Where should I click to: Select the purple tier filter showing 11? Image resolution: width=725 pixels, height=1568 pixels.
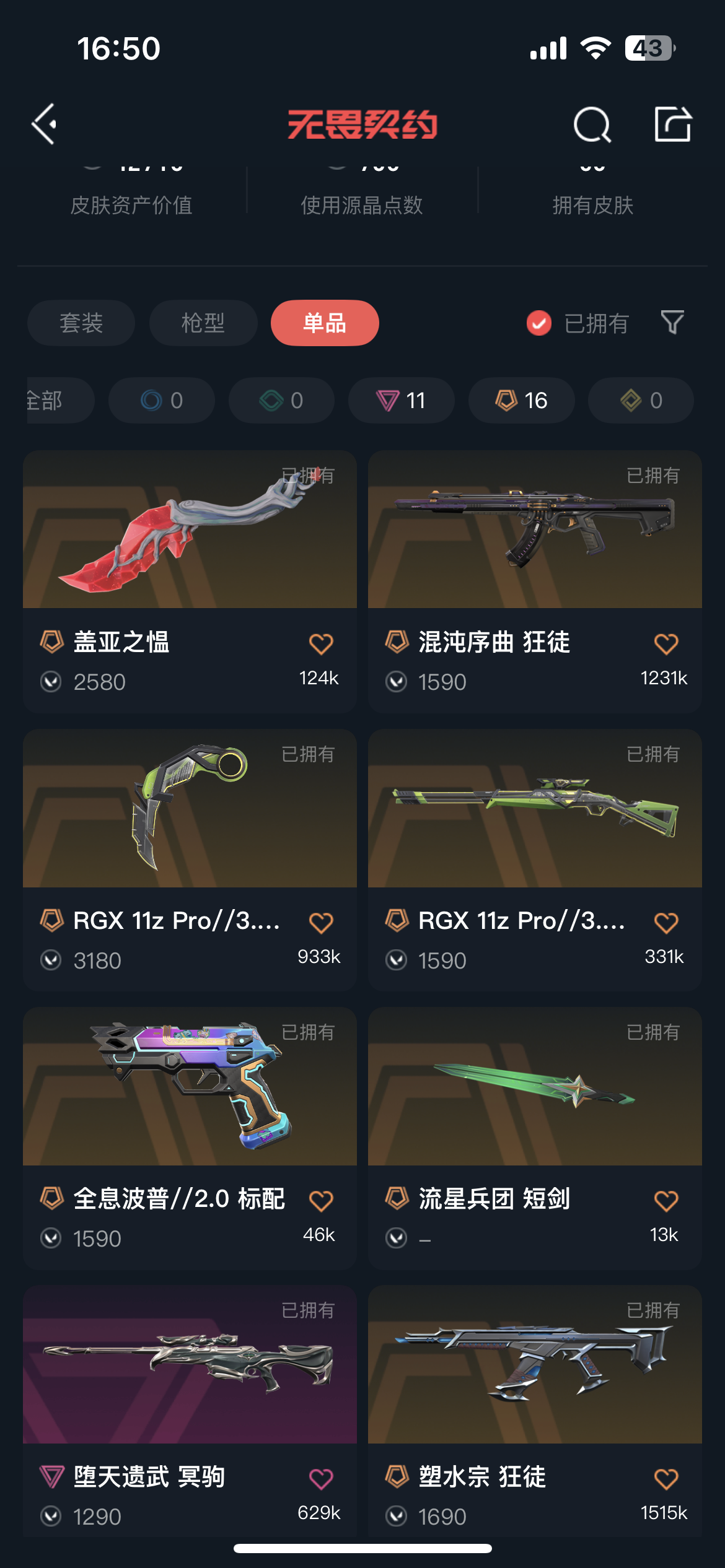tap(401, 400)
